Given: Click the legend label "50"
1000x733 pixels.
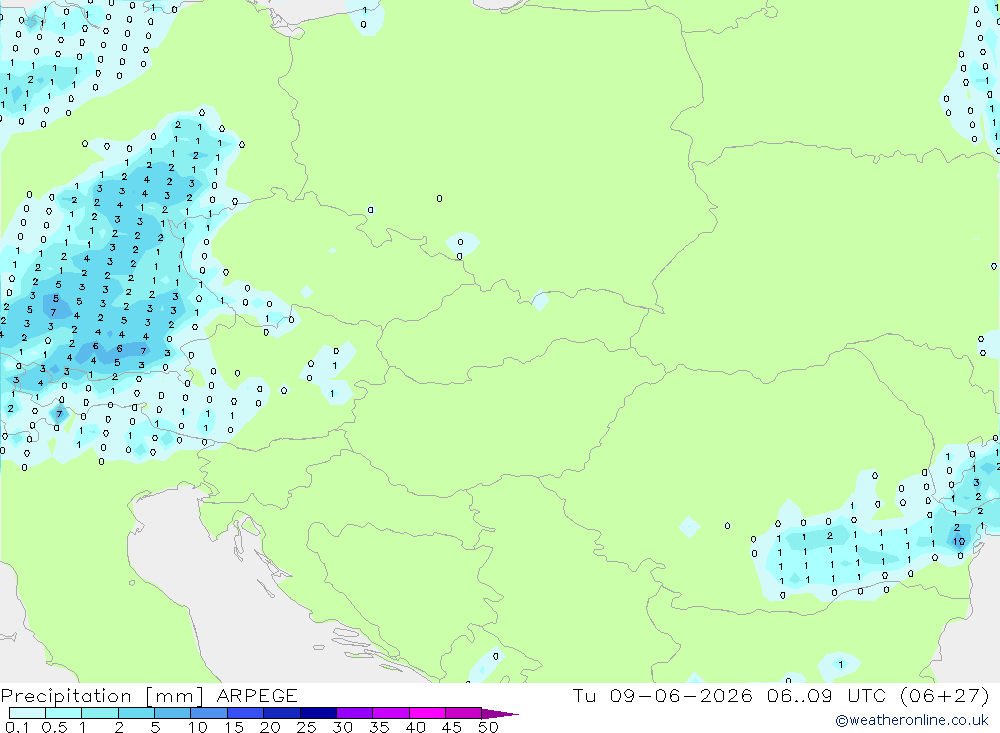Looking at the screenshot, I should pos(488,727).
